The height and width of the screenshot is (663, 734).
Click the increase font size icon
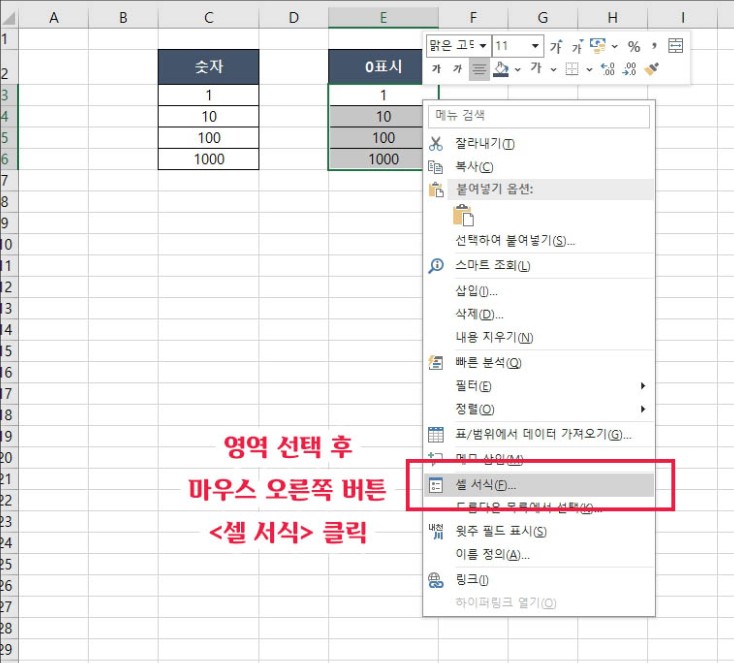[x=558, y=46]
